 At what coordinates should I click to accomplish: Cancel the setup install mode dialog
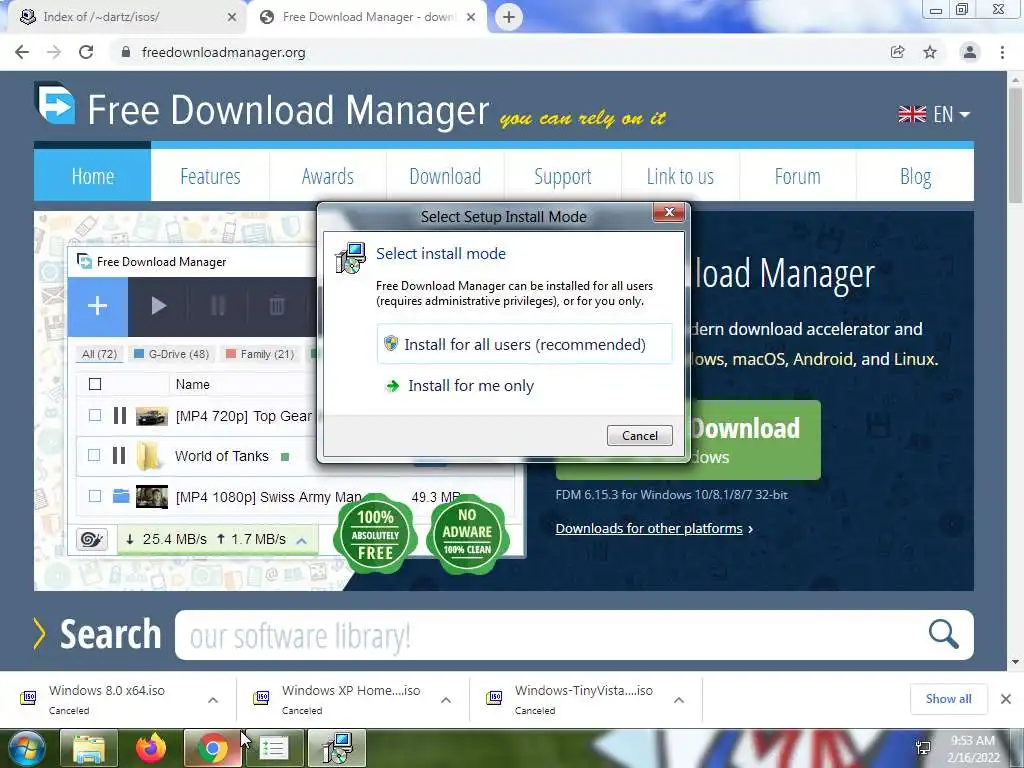tap(639, 436)
